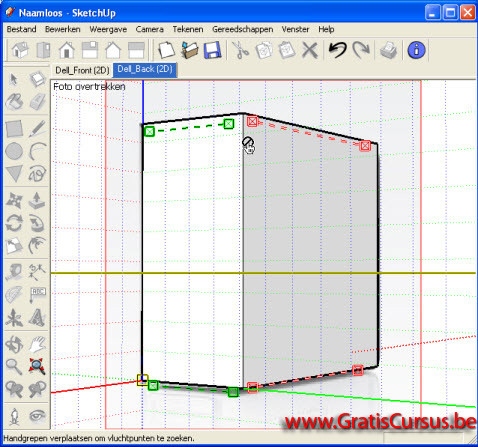Select the Orbit camera tool
478x447 pixels.
(14, 344)
